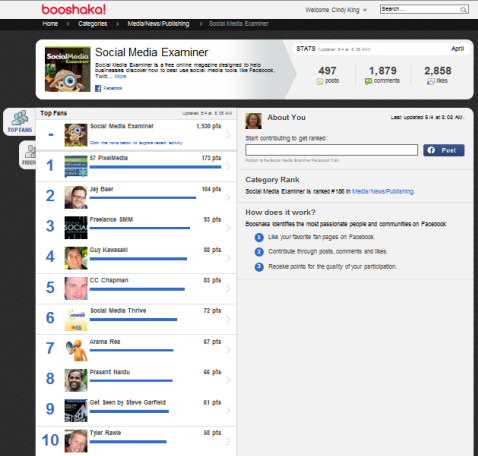Click the comments speech bubble icon in stats
The image size is (478, 456).
[x=368, y=81]
